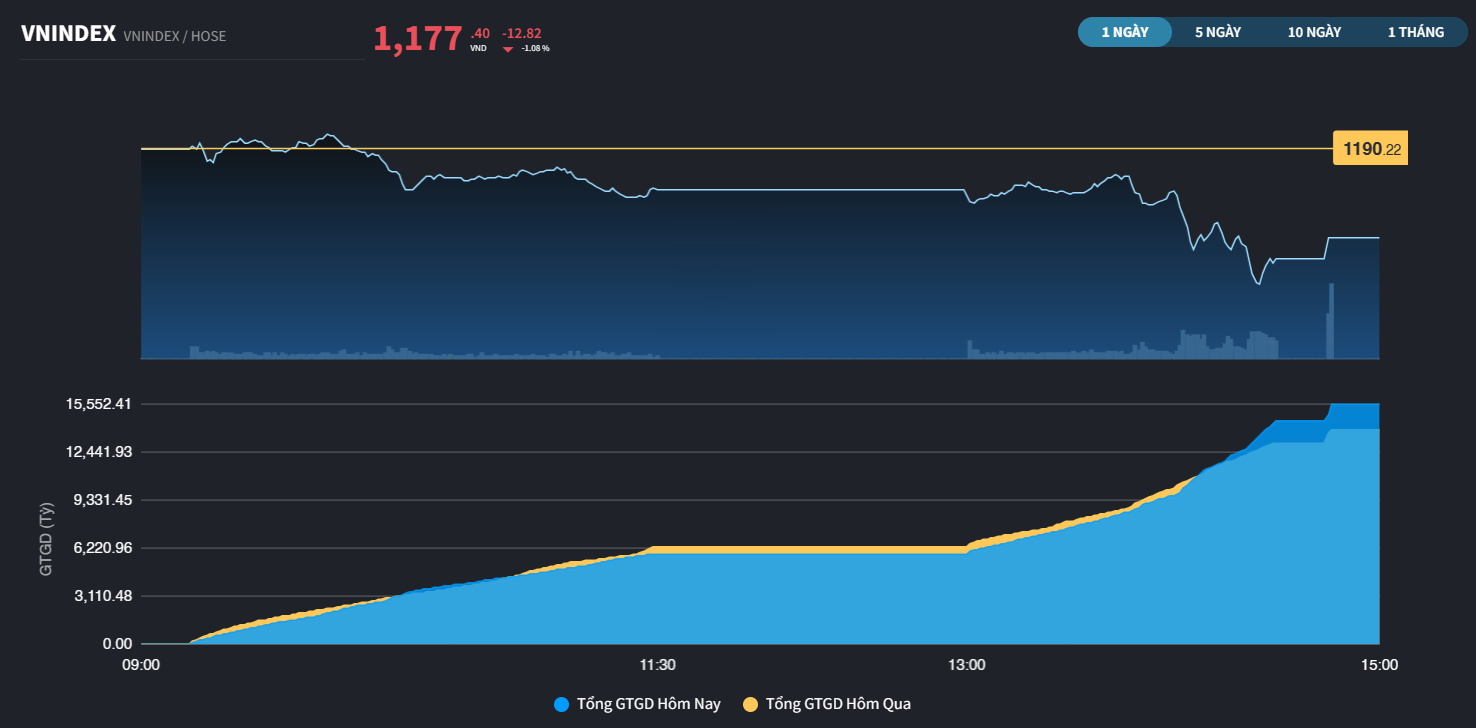This screenshot has height=728, width=1476.
Task: Click the VNINDEX symbol title
Action: (x=68, y=35)
